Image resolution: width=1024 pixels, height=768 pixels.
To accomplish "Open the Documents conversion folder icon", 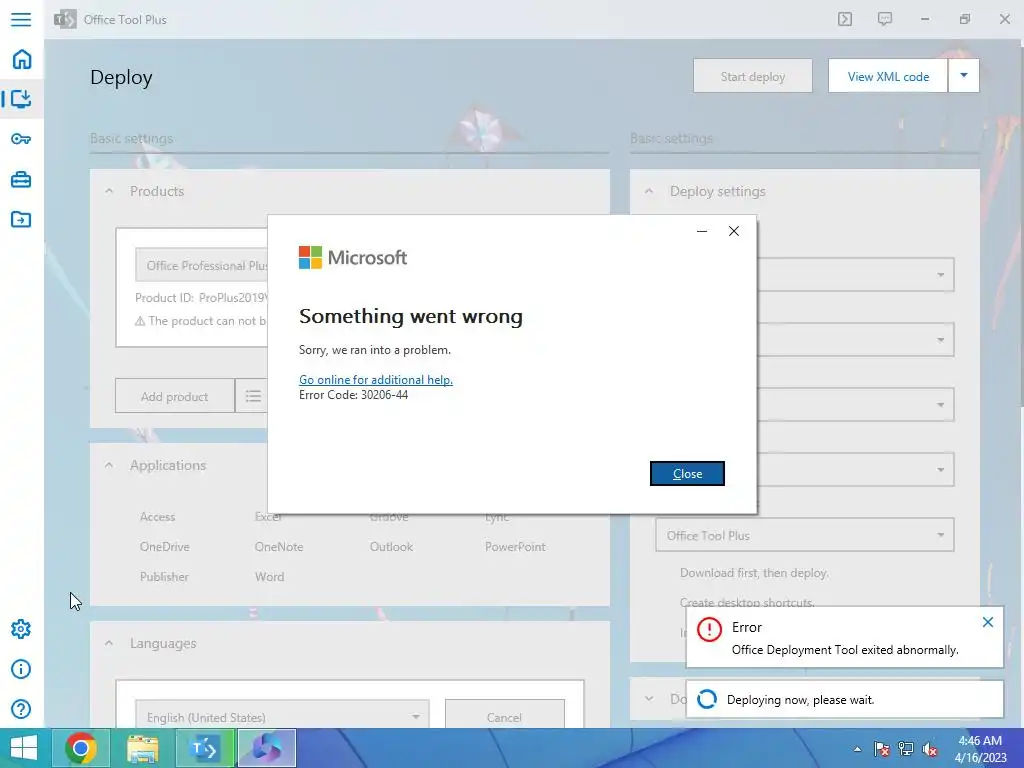I will pos(21,219).
